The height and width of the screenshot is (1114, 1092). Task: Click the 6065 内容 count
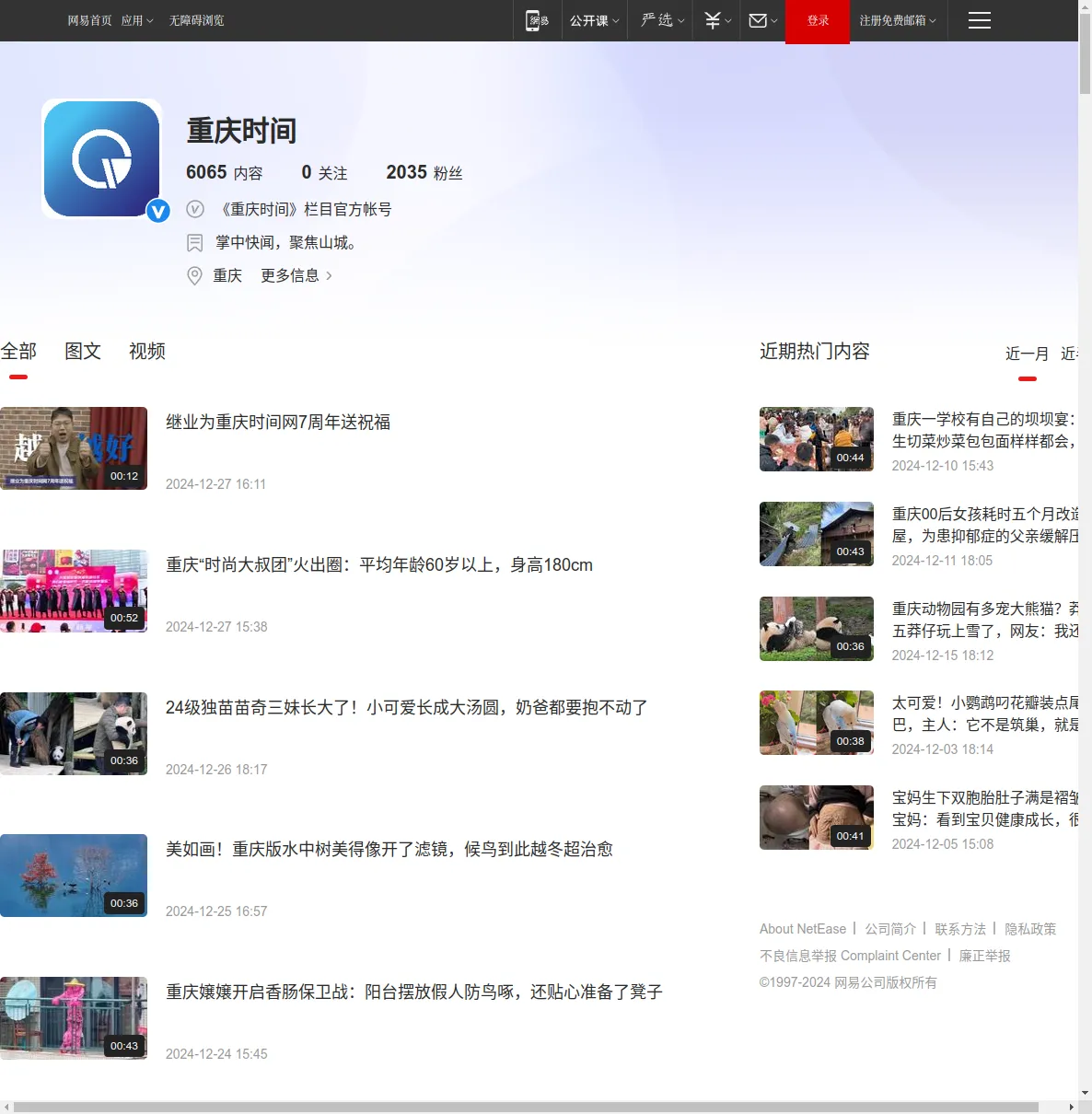(x=225, y=172)
